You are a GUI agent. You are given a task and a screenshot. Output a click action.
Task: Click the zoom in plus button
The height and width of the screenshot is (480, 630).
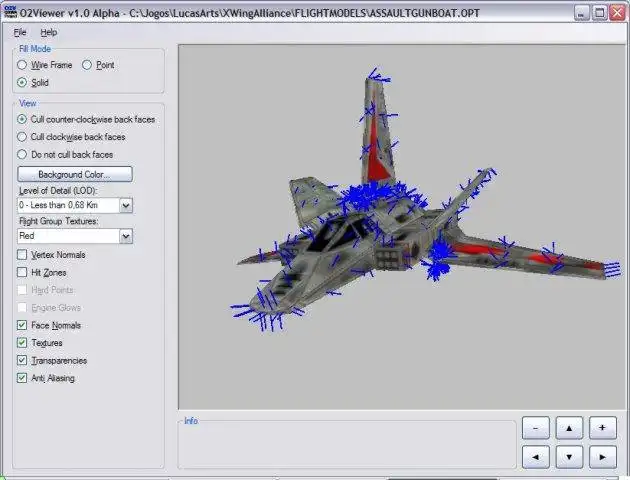(x=603, y=428)
